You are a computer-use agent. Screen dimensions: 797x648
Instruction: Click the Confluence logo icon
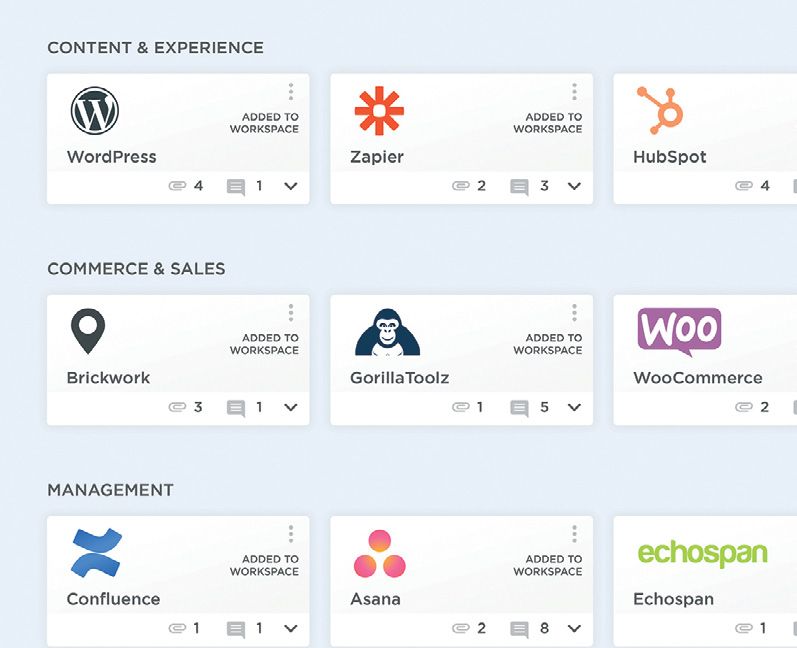click(96, 553)
